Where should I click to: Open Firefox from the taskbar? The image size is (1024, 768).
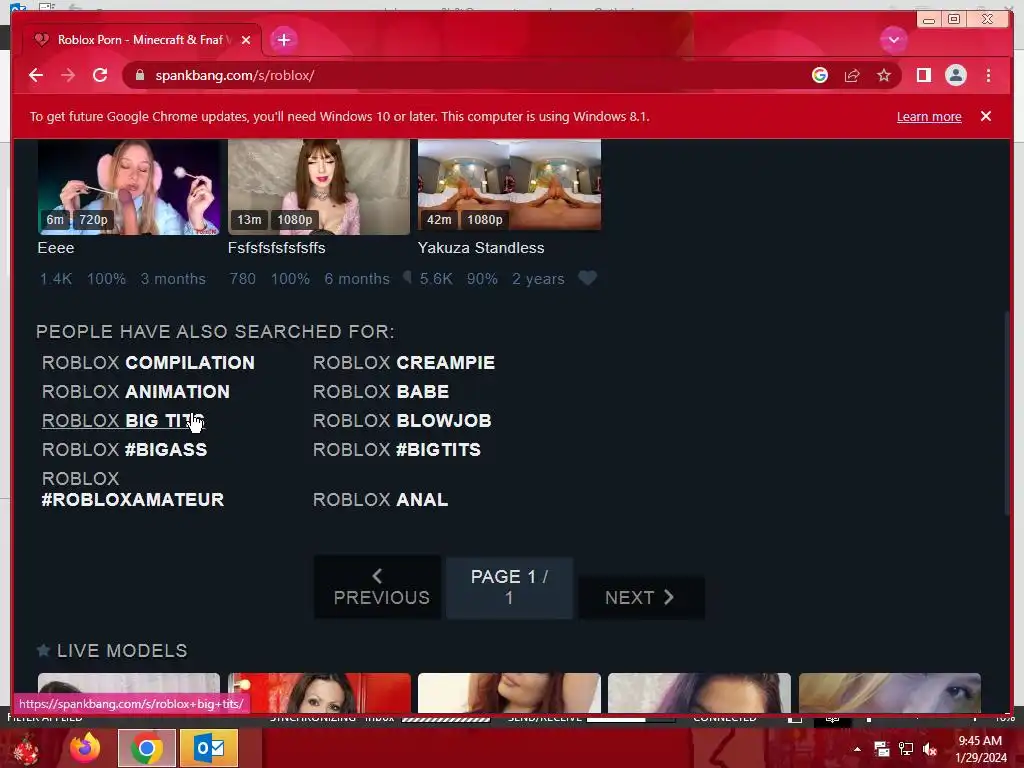click(86, 748)
